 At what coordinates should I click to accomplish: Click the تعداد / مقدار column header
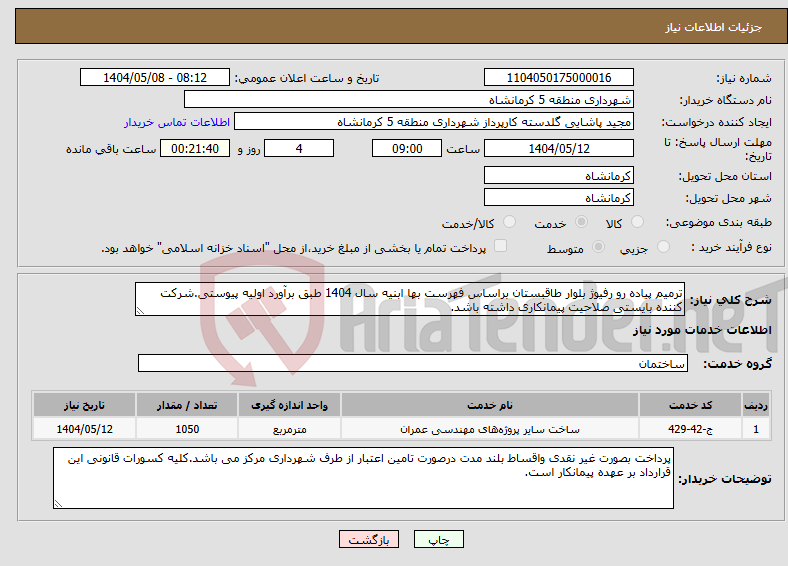click(187, 405)
